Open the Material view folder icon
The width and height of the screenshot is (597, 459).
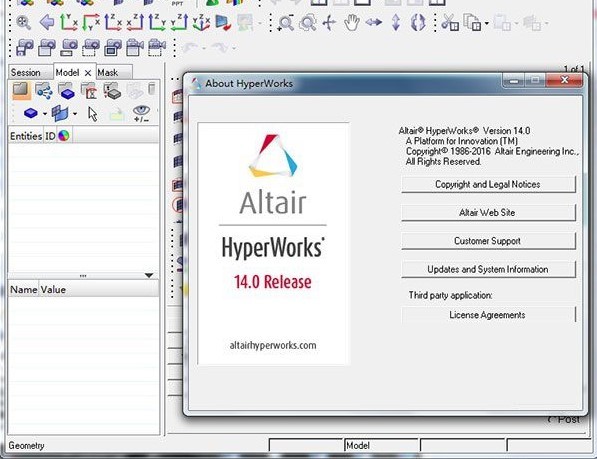(x=89, y=91)
